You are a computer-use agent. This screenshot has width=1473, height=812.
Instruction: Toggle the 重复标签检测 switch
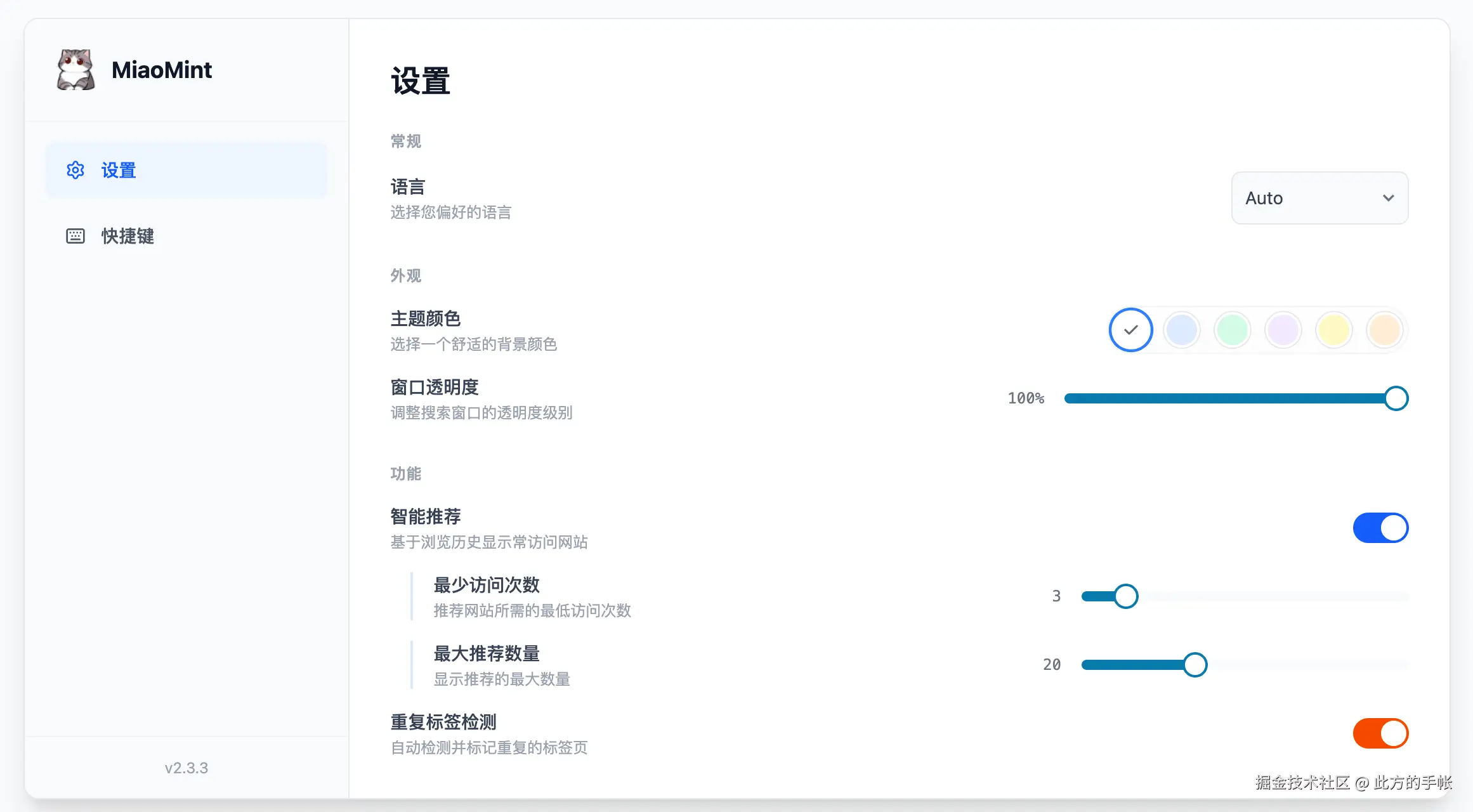(1380, 733)
